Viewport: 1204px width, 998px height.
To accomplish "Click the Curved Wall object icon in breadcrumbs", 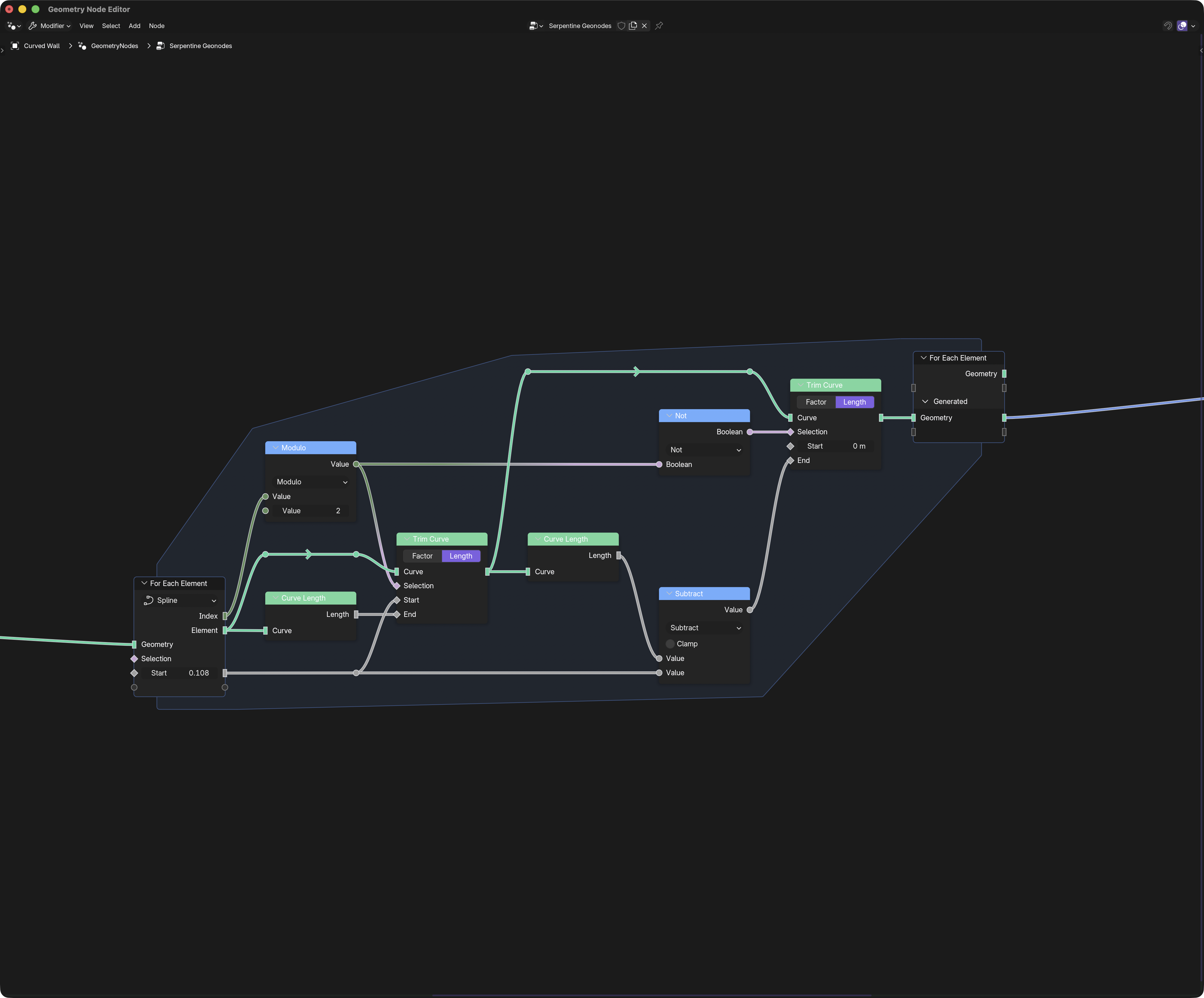I will click(x=15, y=46).
